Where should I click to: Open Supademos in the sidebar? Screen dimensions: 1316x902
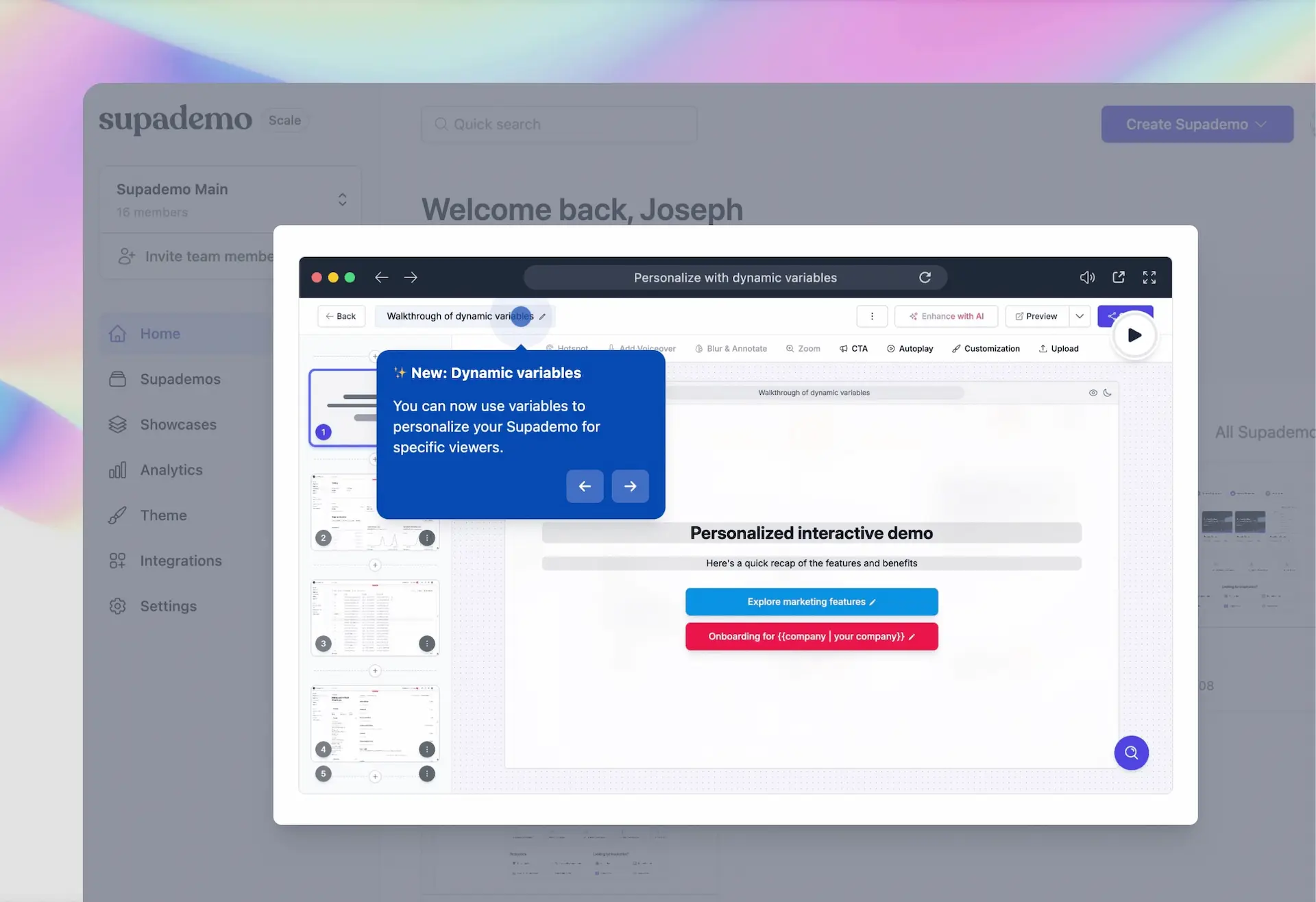click(x=164, y=379)
